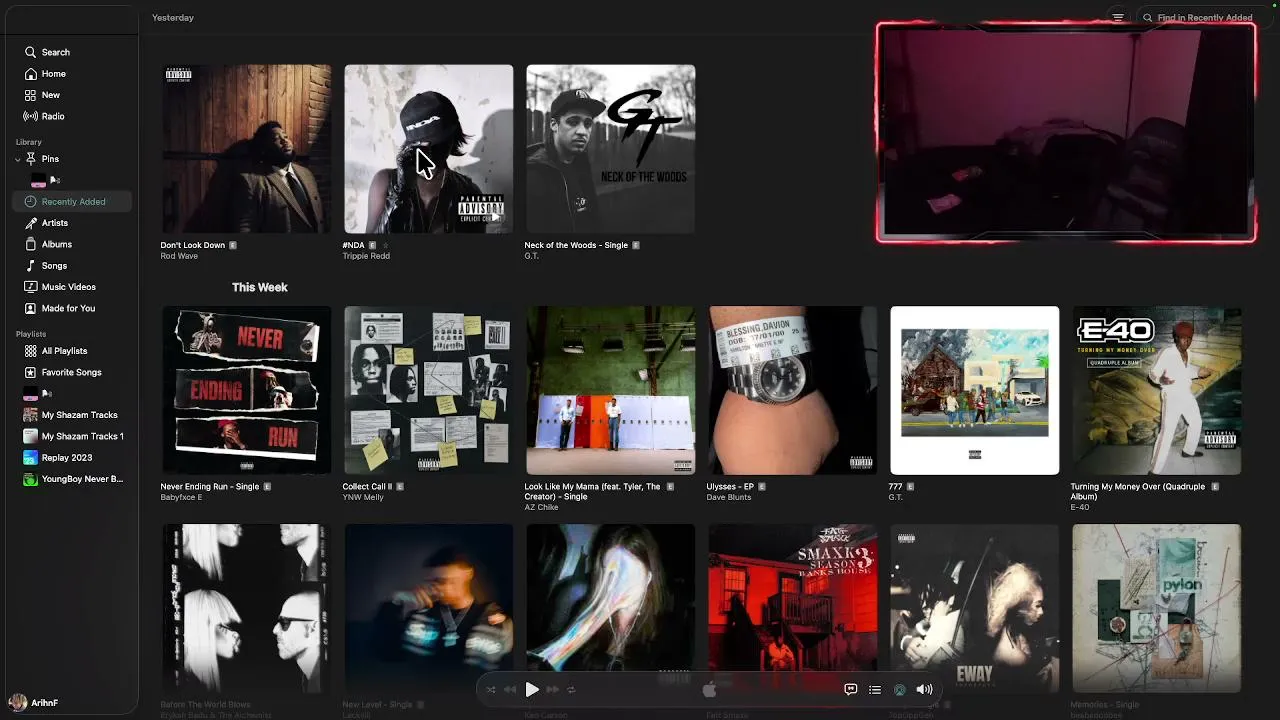The width and height of the screenshot is (1280, 720).
Task: Skip to the previous track
Action: click(x=510, y=689)
